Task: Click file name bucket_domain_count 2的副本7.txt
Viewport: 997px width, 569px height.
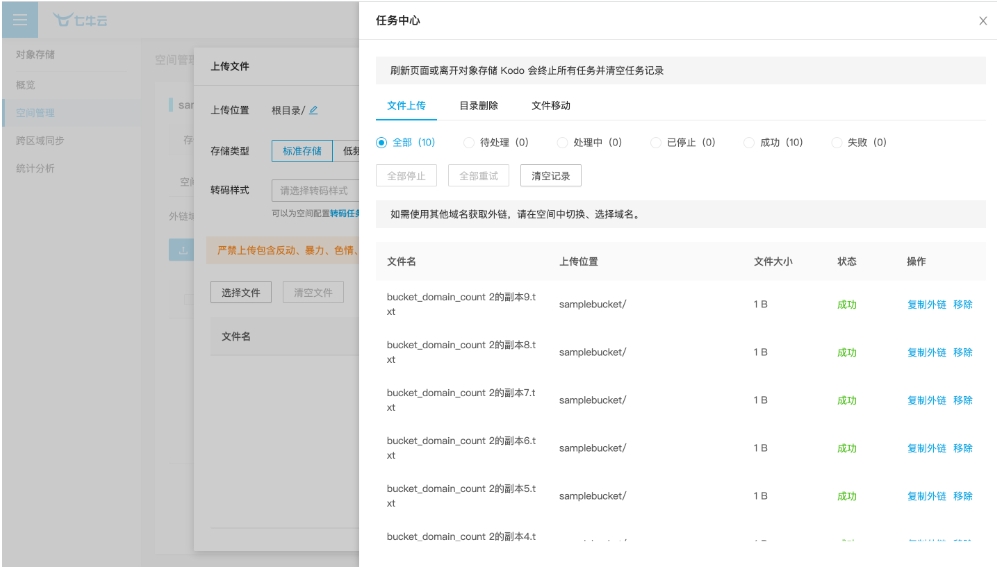Action: tap(461, 400)
